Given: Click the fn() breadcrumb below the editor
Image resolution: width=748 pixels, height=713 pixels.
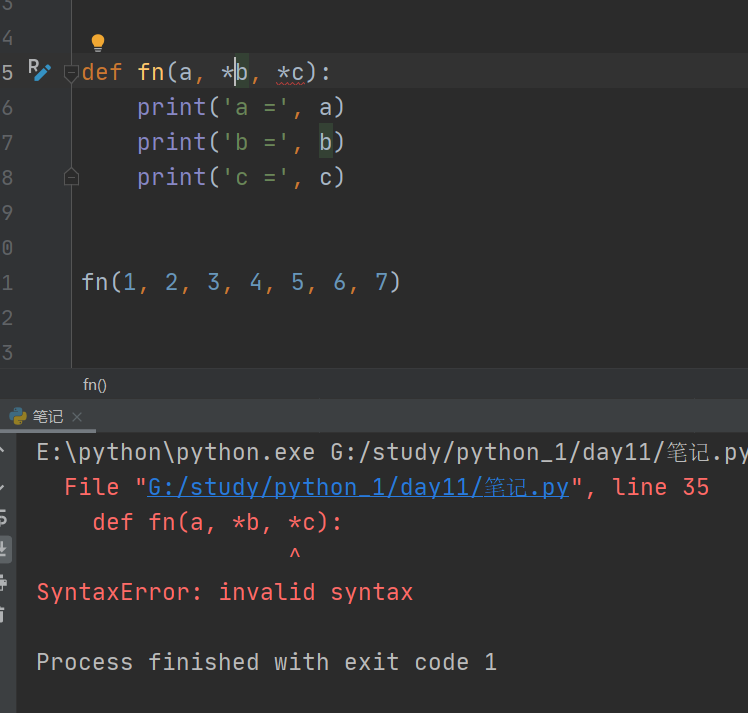Looking at the screenshot, I should (94, 384).
